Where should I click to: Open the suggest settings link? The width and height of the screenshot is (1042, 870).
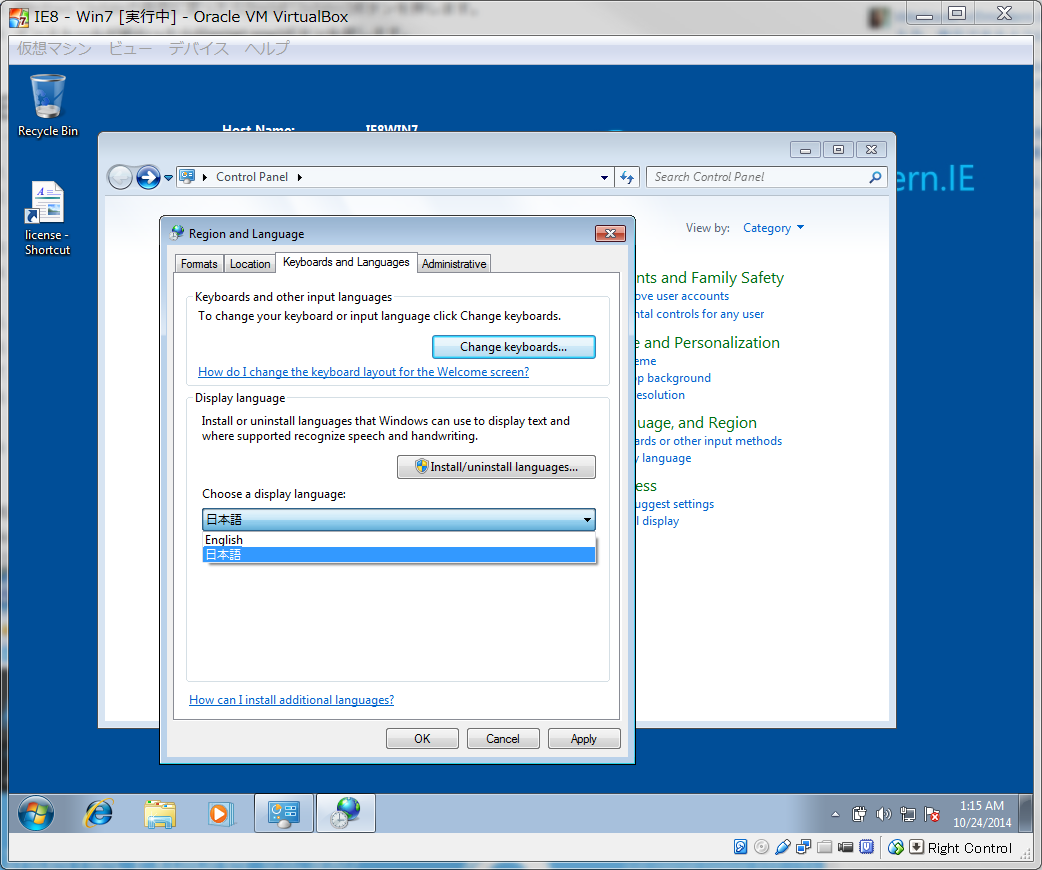click(675, 504)
